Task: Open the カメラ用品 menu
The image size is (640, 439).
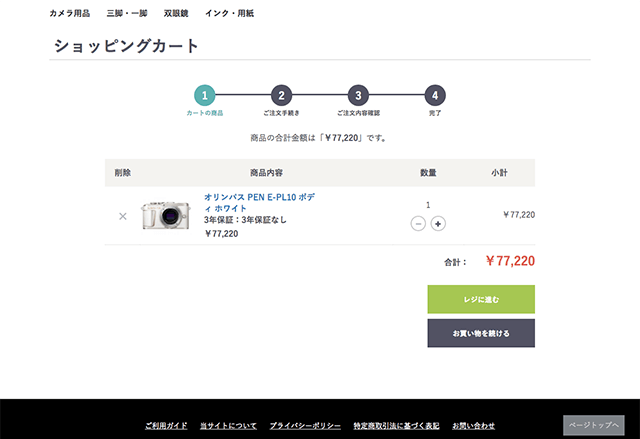Action: point(69,13)
